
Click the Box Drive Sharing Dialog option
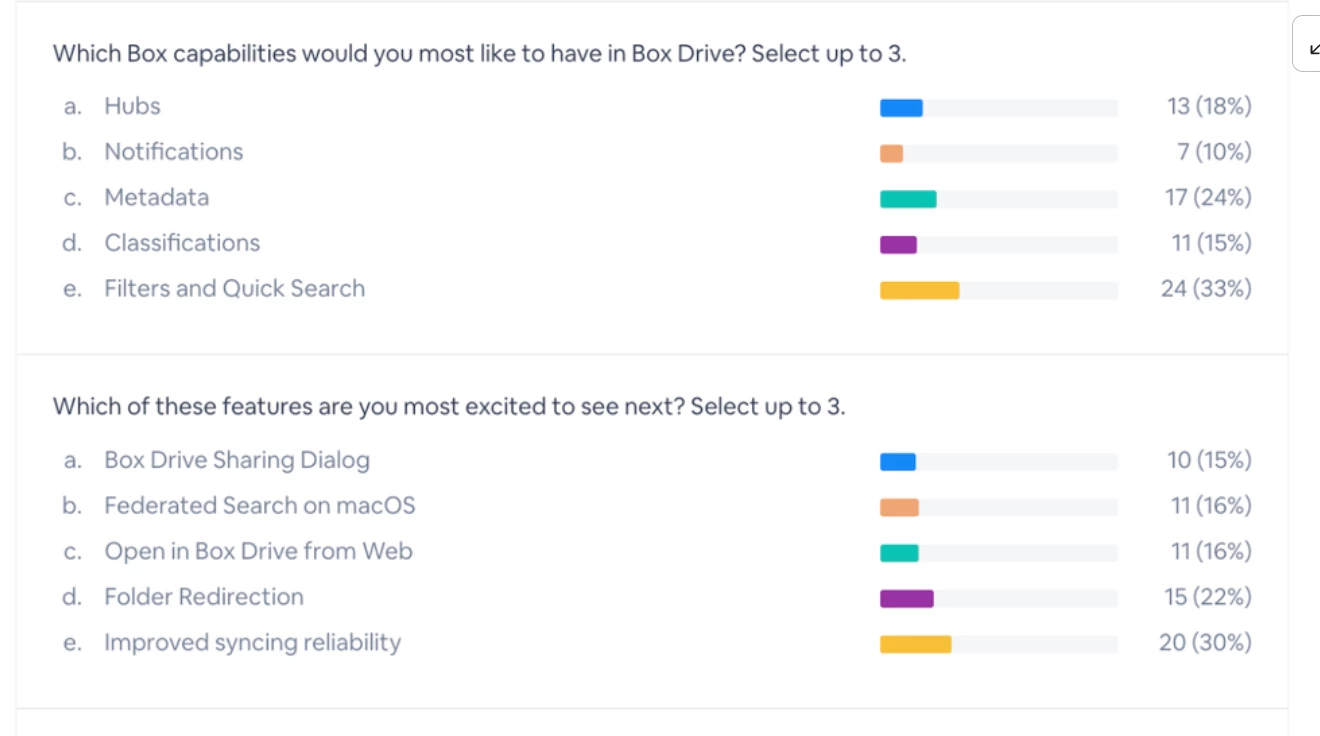tap(237, 460)
